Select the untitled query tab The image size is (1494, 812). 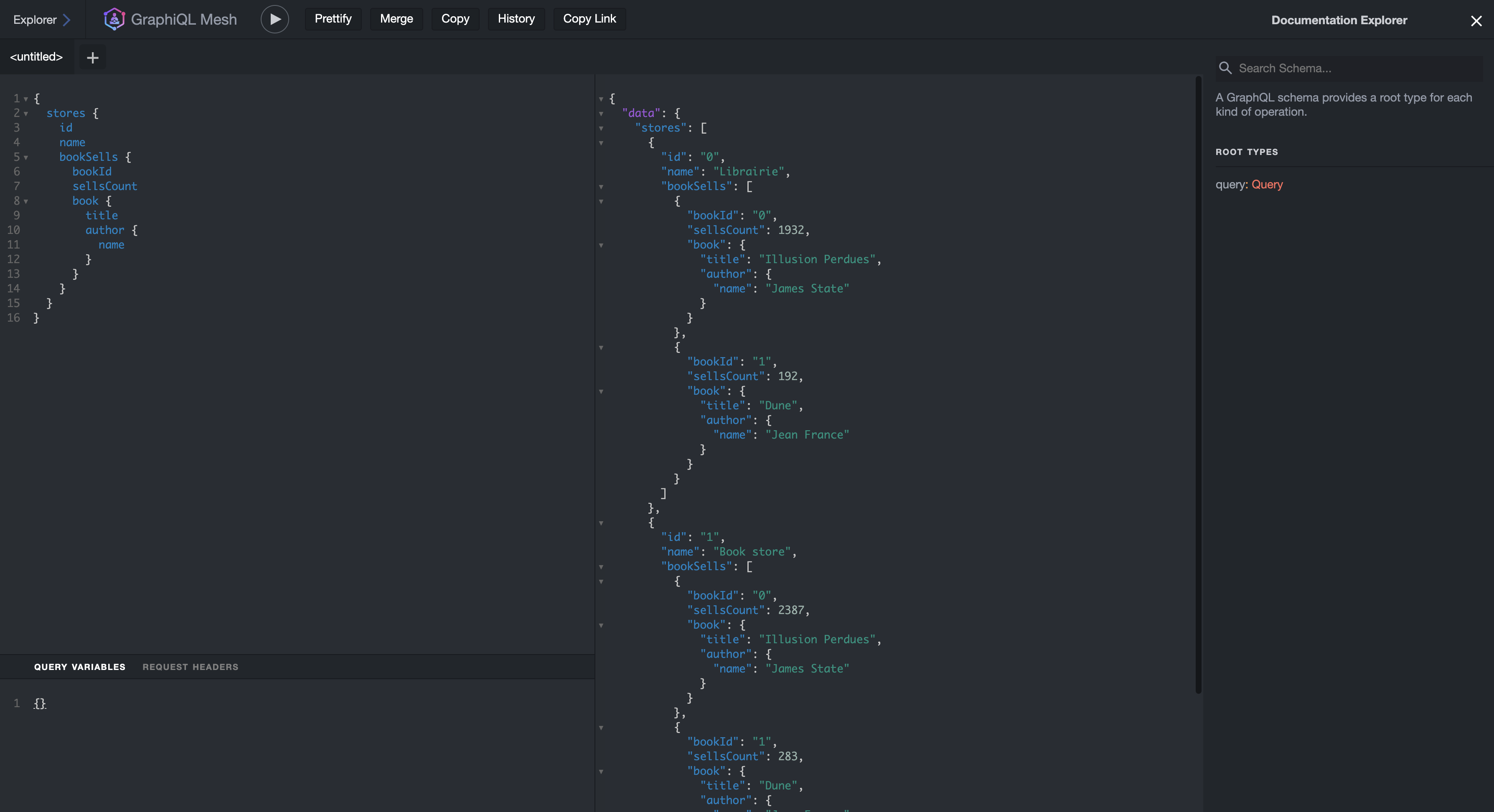36,57
